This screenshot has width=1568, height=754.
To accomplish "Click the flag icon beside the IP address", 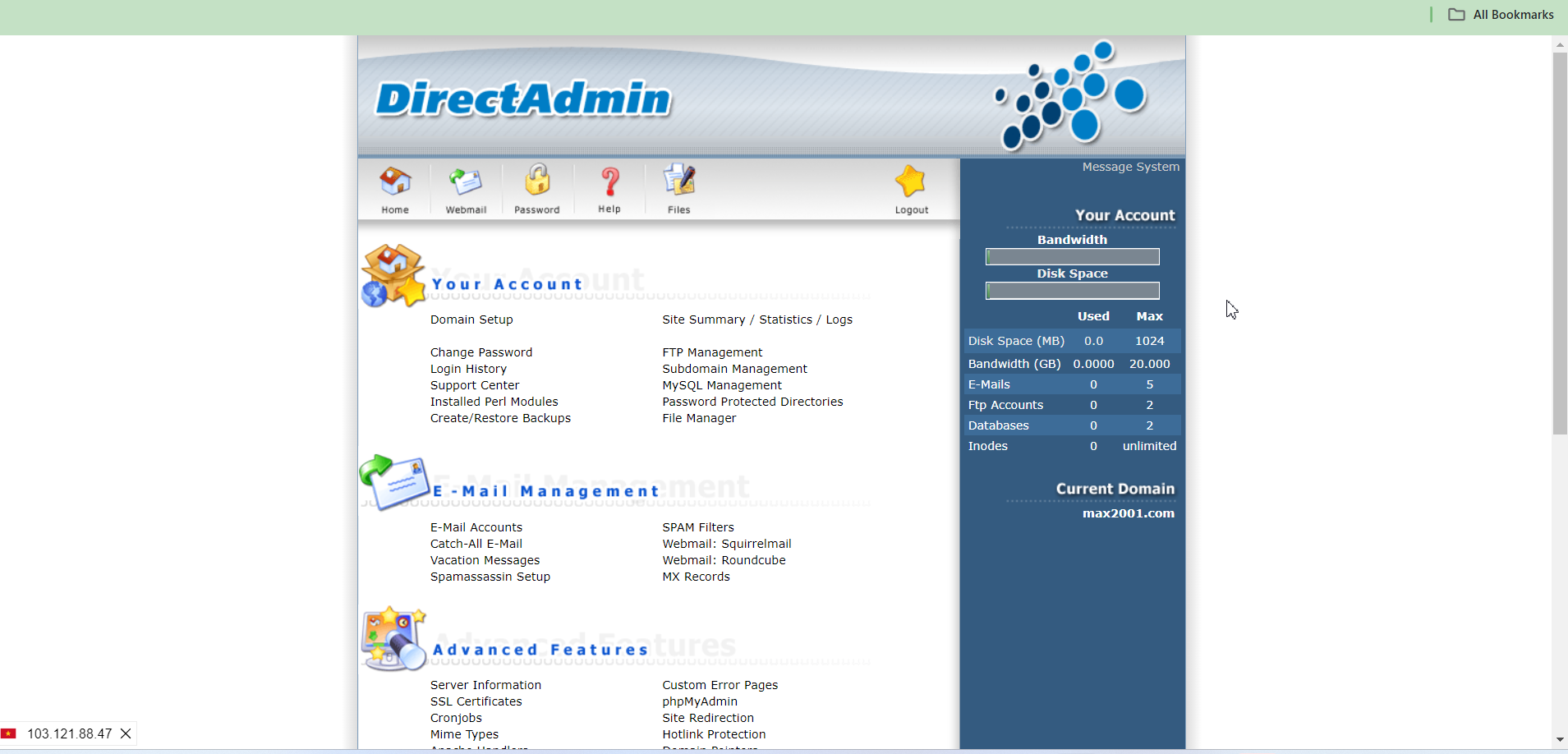I will point(9,733).
